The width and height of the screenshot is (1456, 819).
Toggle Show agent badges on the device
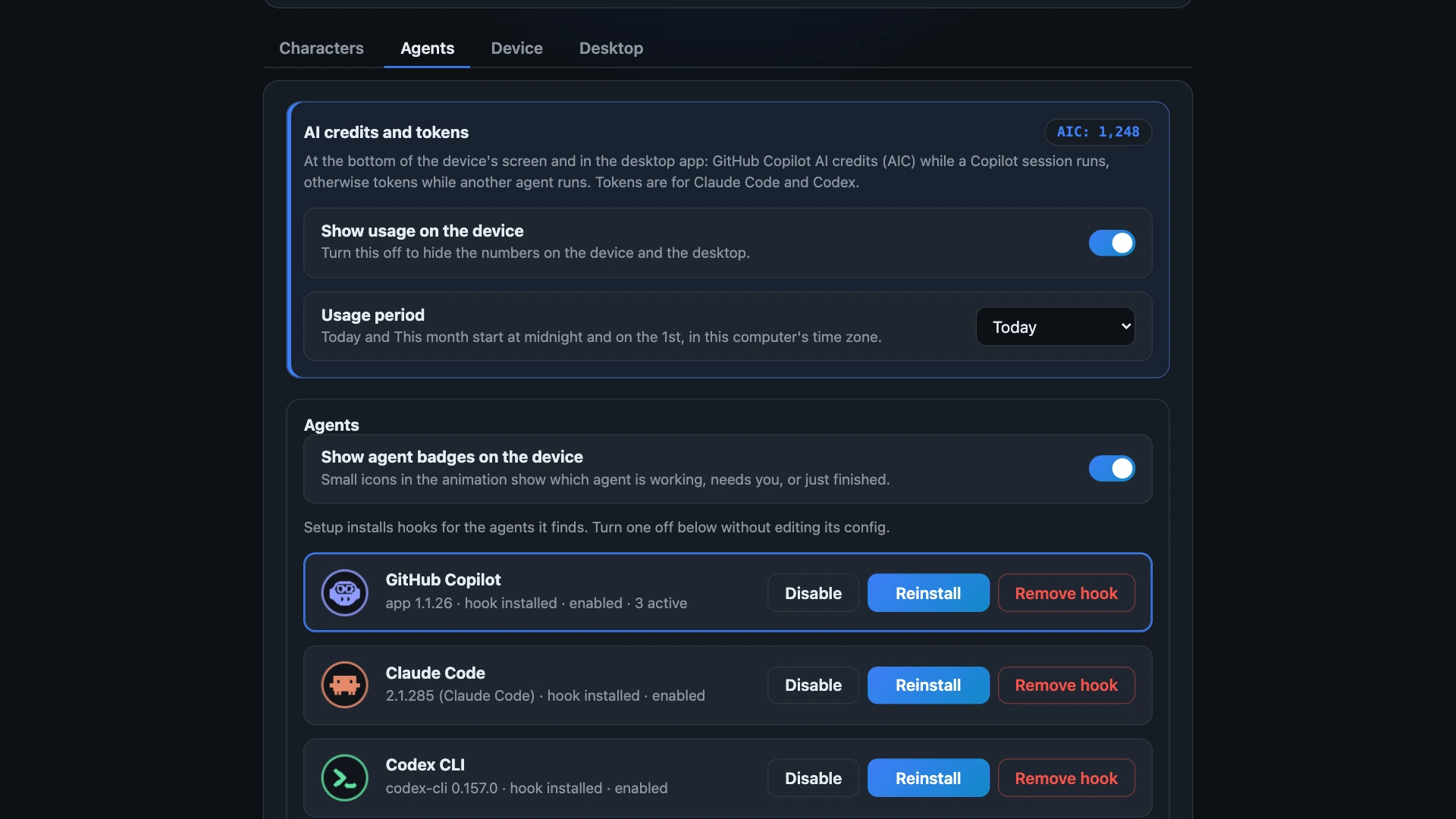coord(1112,469)
